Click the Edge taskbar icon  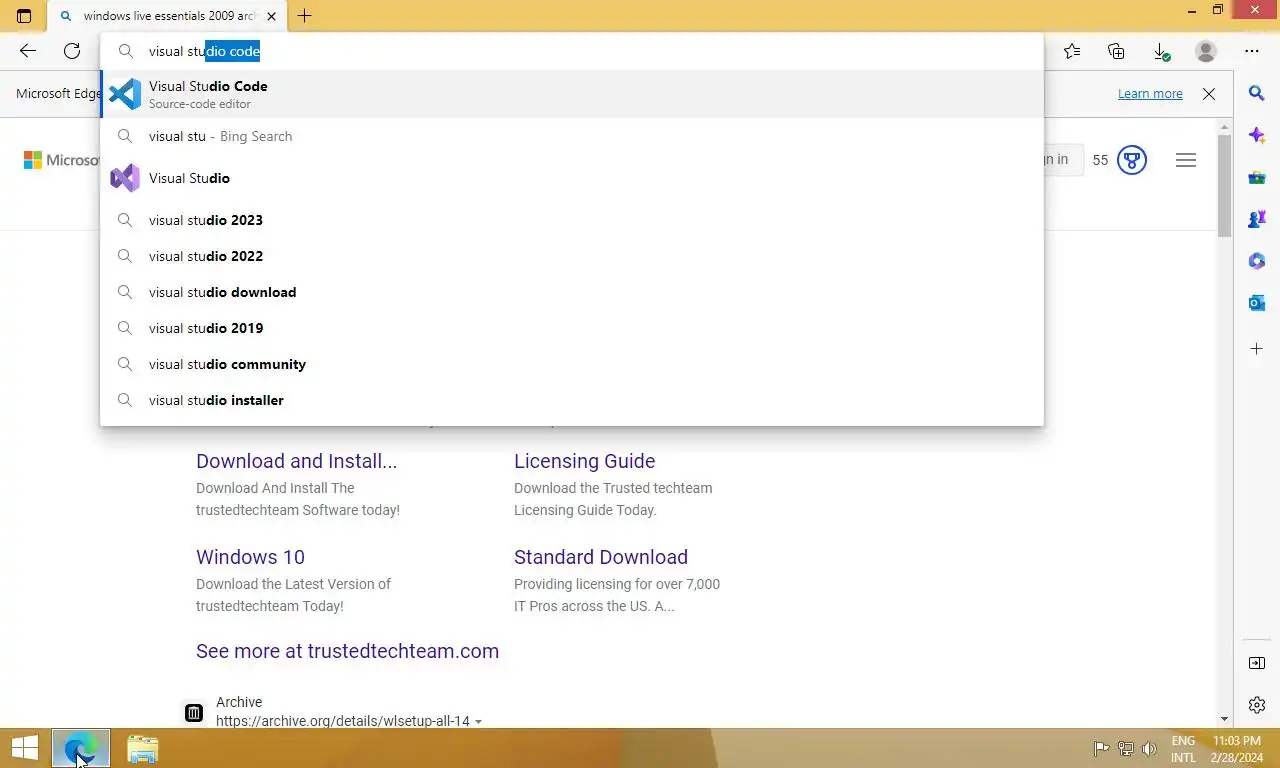tap(81, 748)
